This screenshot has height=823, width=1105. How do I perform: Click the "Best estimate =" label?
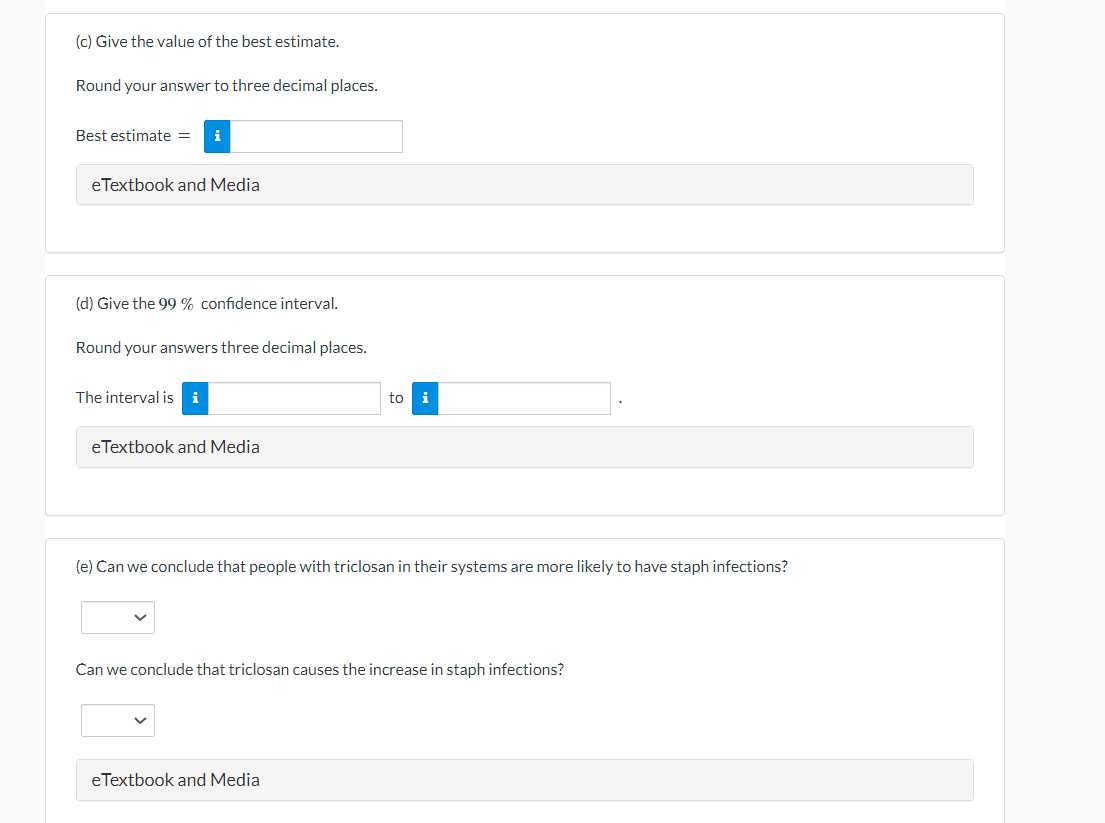(132, 136)
